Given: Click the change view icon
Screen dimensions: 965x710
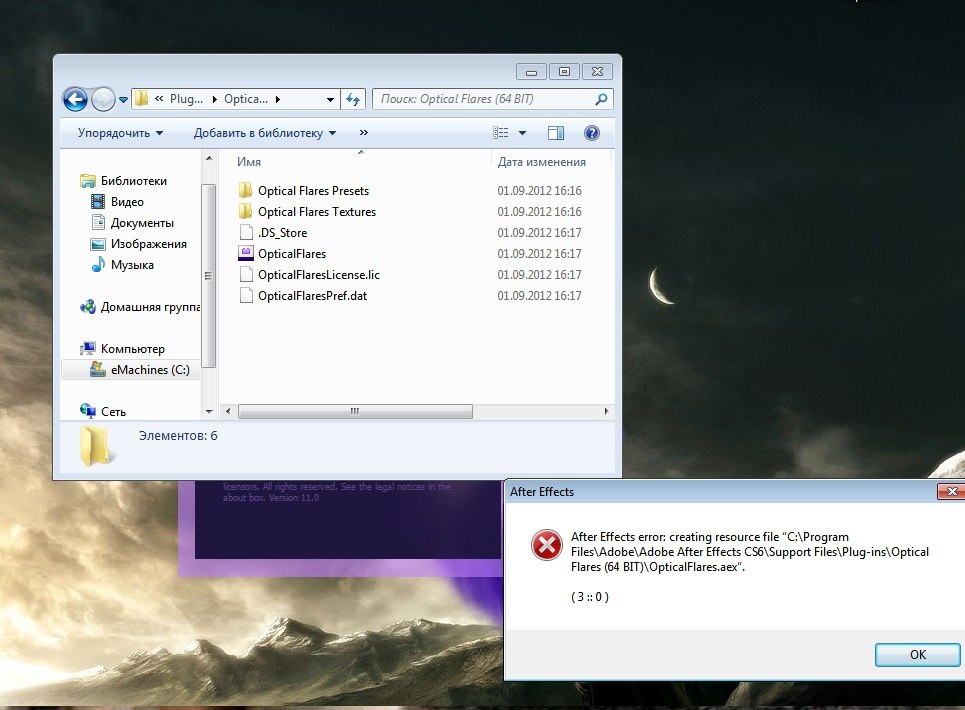Looking at the screenshot, I should click(x=500, y=132).
